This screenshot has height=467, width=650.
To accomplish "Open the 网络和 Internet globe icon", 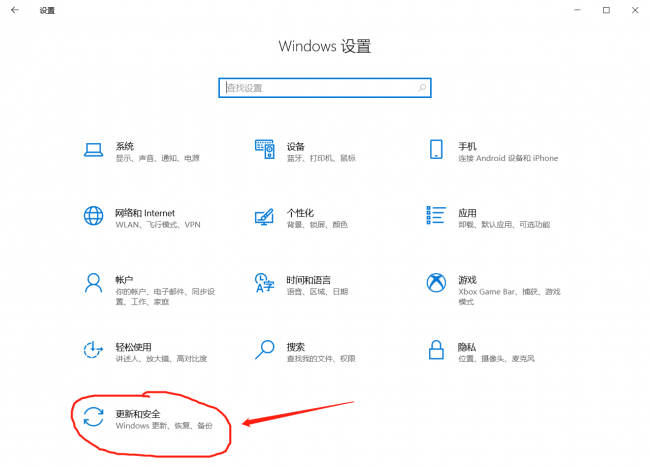I will pyautogui.click(x=93, y=215).
